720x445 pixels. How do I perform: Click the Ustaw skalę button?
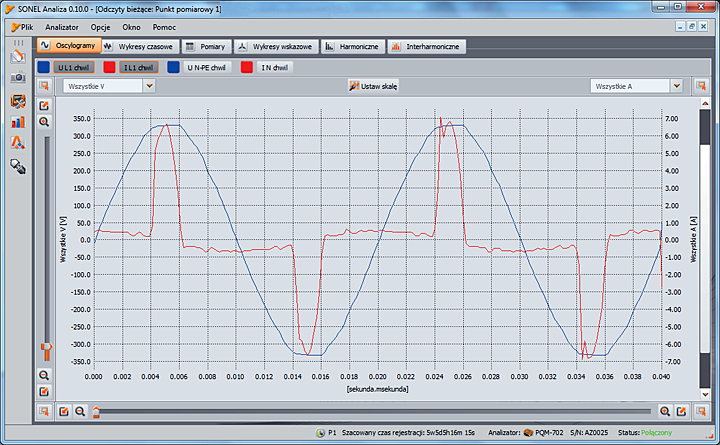point(374,86)
